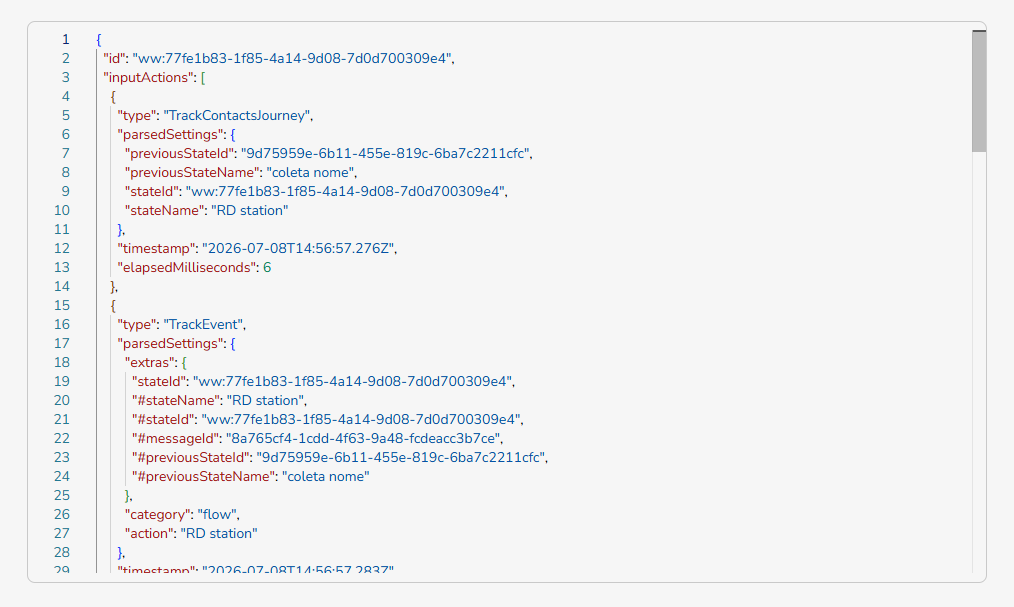This screenshot has width=1014, height=607.
Task: Click "stateId" key on line 19
Action: [159, 381]
